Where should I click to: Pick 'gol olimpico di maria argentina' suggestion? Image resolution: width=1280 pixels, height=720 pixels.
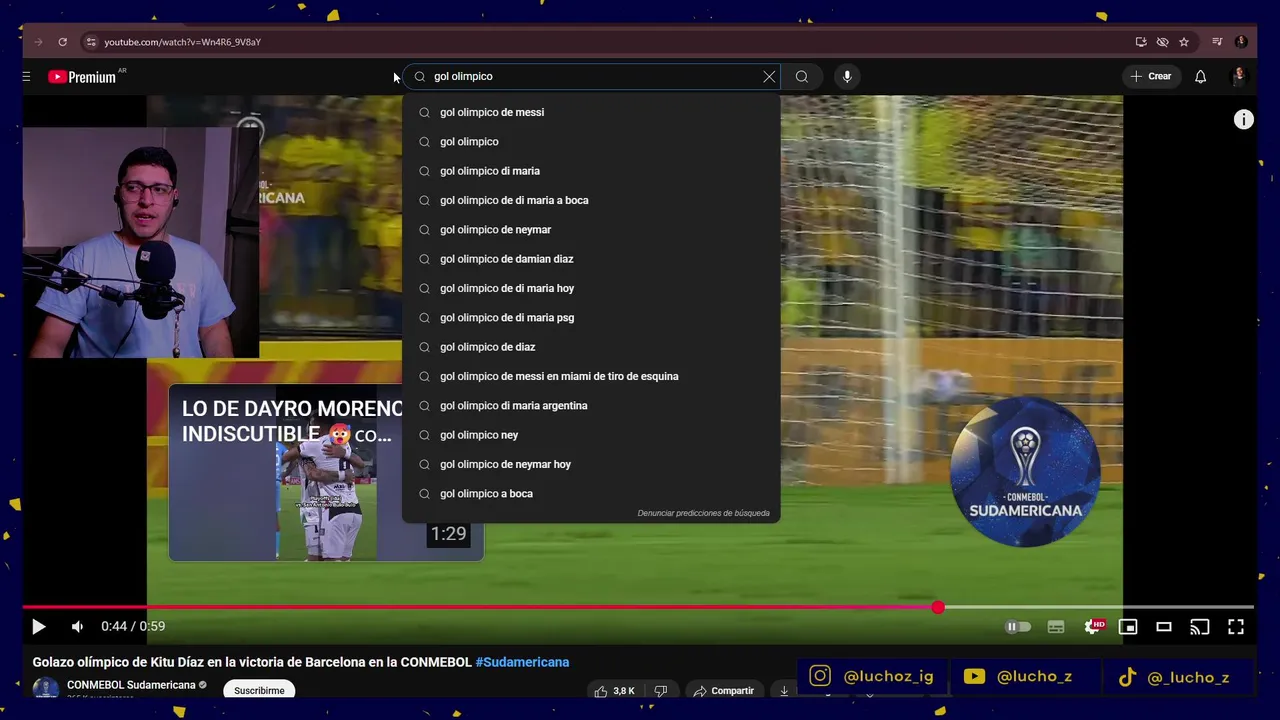[591, 405]
